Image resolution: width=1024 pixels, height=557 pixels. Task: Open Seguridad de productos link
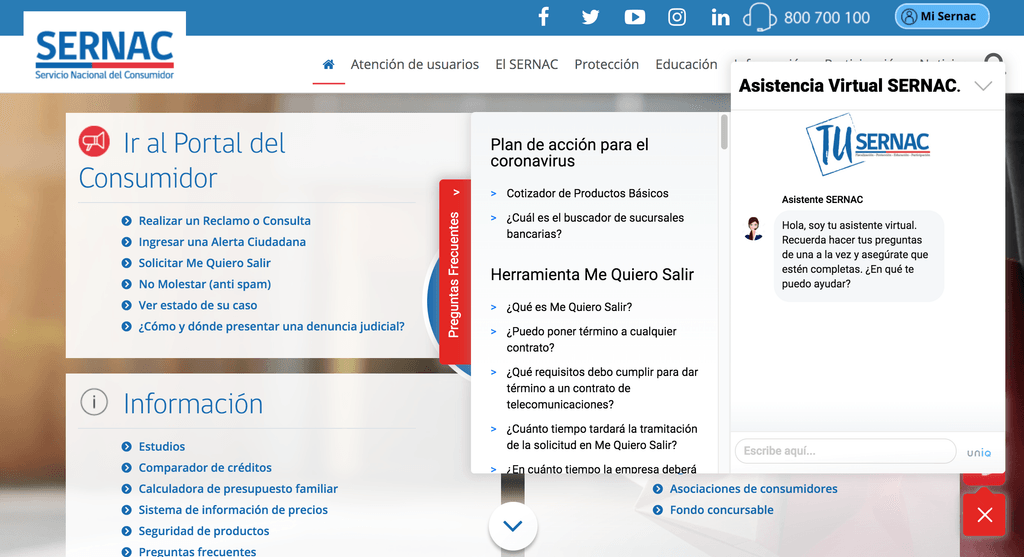[x=204, y=531]
